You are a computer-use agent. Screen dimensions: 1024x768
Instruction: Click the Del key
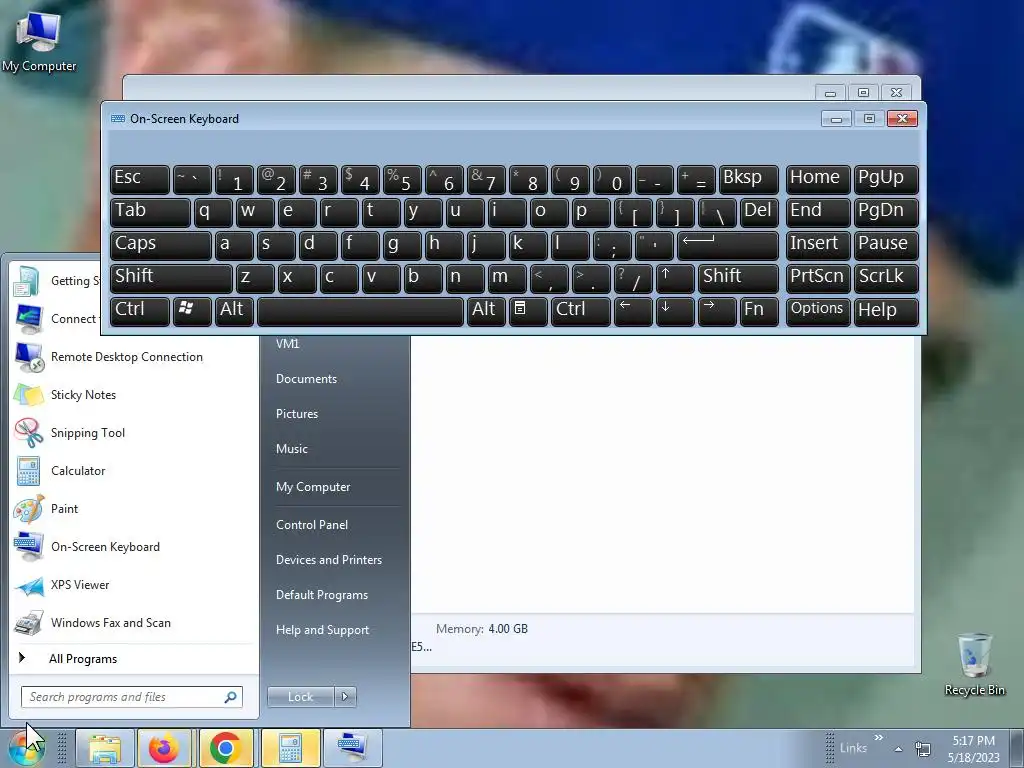click(759, 213)
